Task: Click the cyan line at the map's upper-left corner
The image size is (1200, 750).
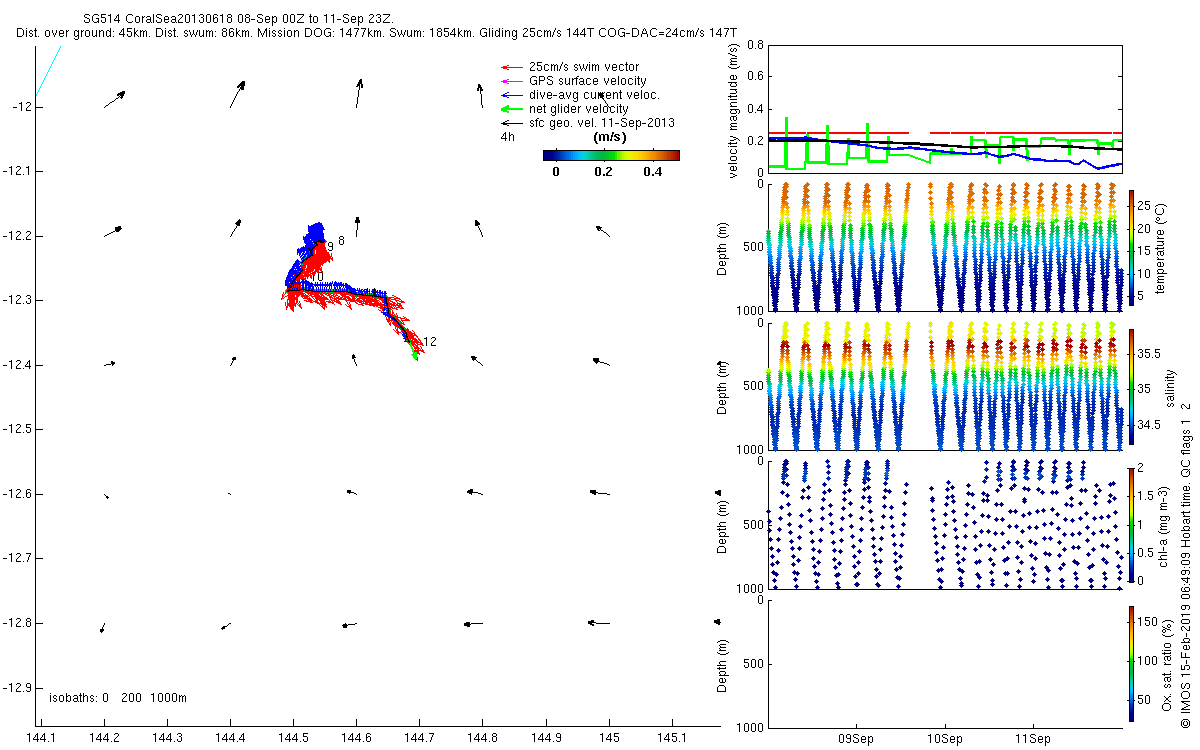Action: coord(48,72)
